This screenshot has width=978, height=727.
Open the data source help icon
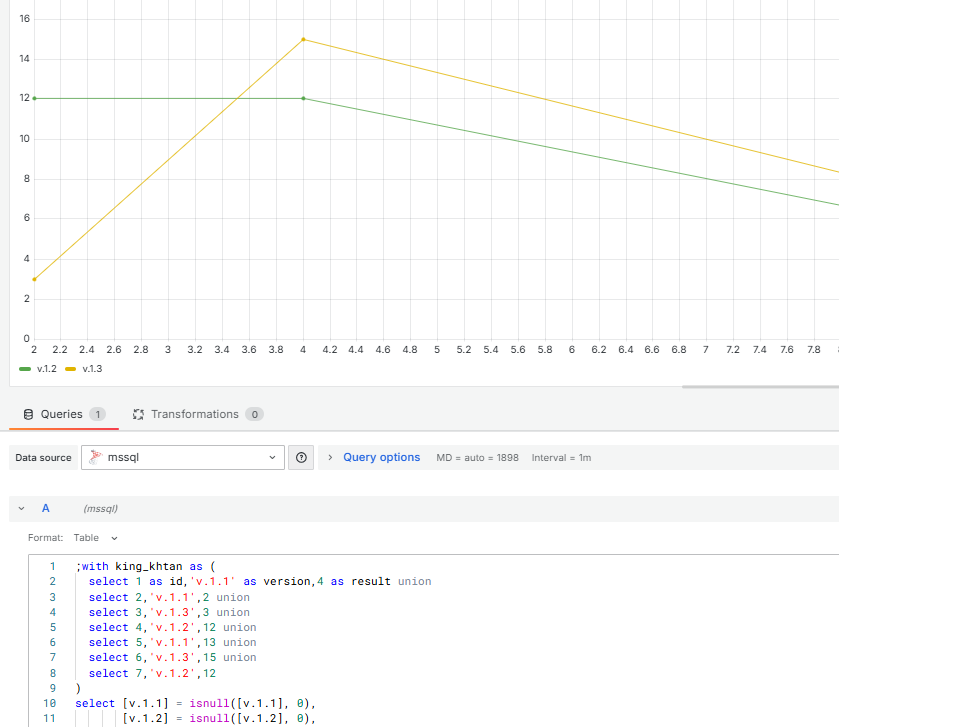click(x=301, y=458)
